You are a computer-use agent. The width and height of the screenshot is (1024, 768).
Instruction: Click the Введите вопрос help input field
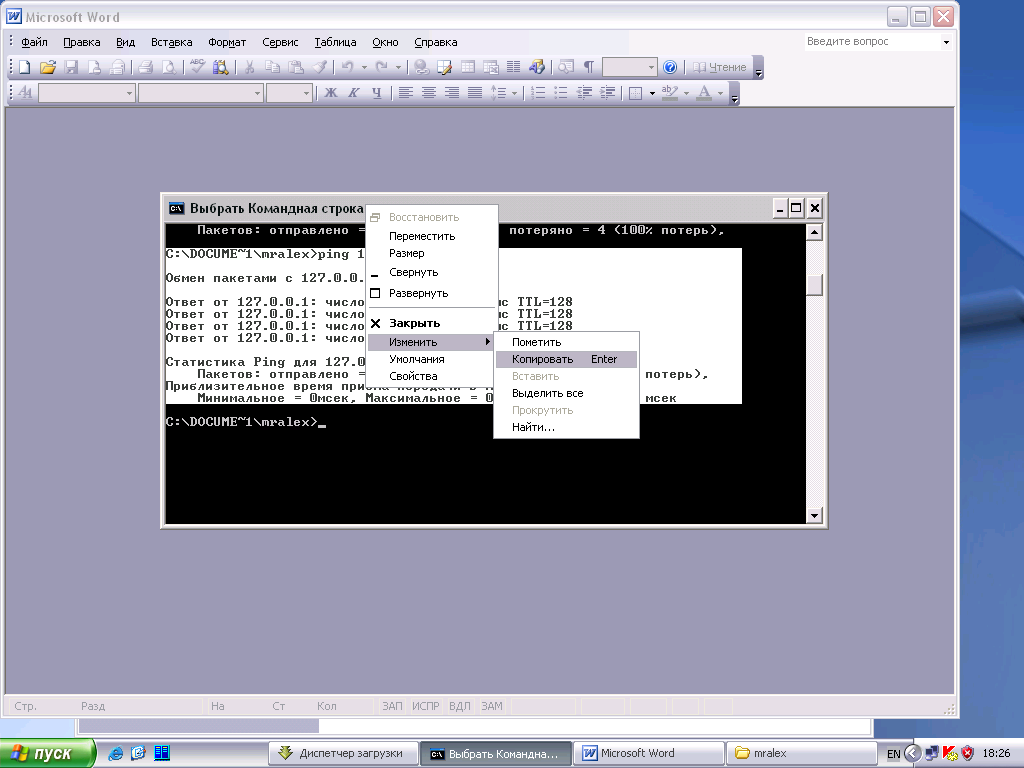(x=872, y=41)
